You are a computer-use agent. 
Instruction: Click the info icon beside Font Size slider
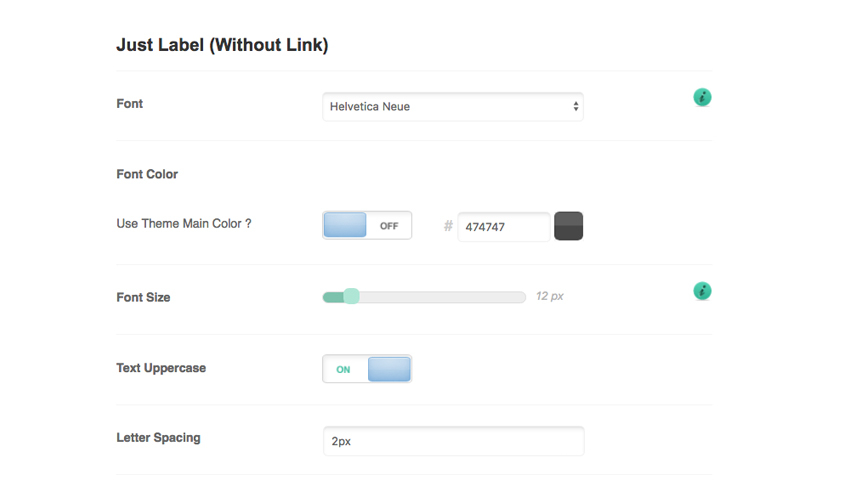click(702, 291)
